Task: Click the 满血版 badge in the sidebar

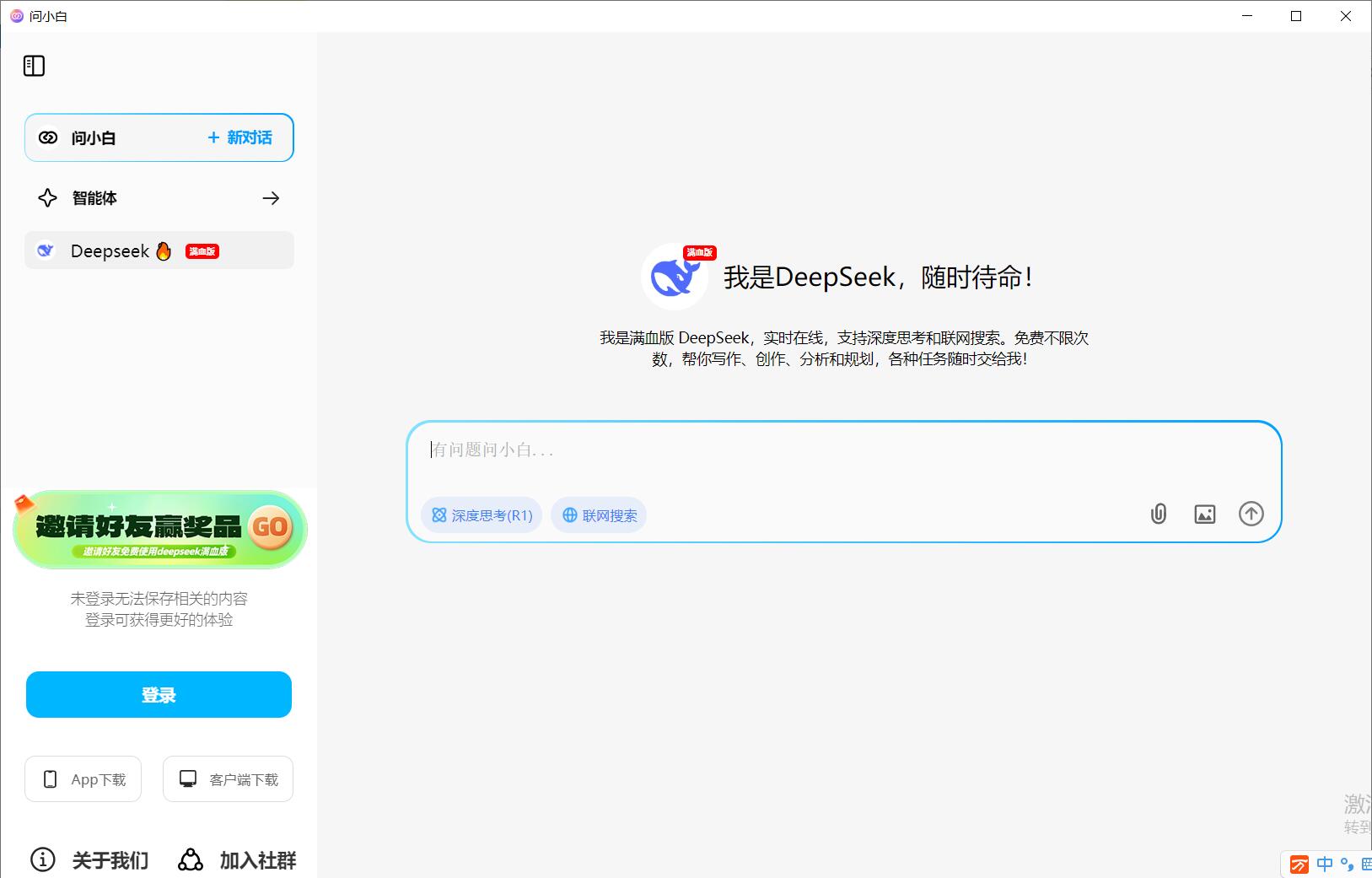Action: click(x=202, y=251)
